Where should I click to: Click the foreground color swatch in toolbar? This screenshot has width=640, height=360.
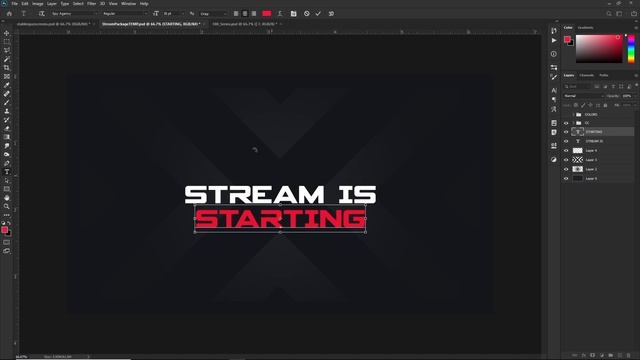pyautogui.click(x=4, y=230)
